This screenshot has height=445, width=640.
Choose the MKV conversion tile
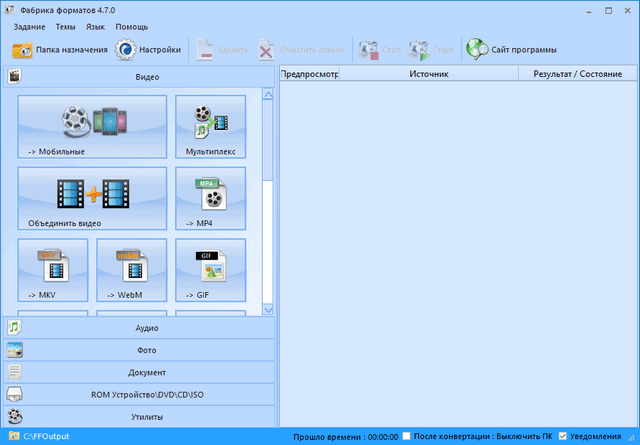pos(52,270)
